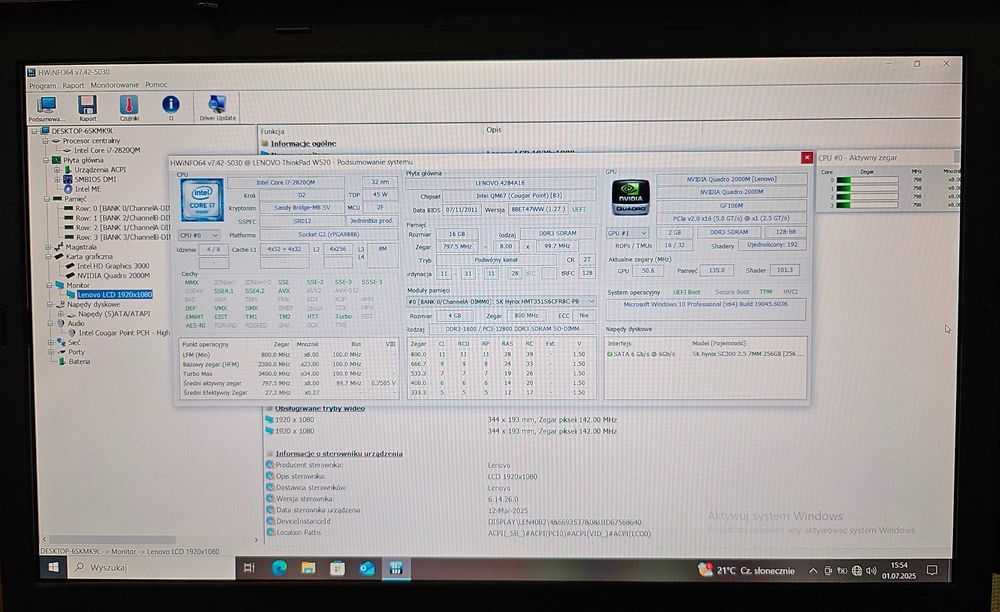
Task: Open the Raport menu
Action: [x=73, y=85]
